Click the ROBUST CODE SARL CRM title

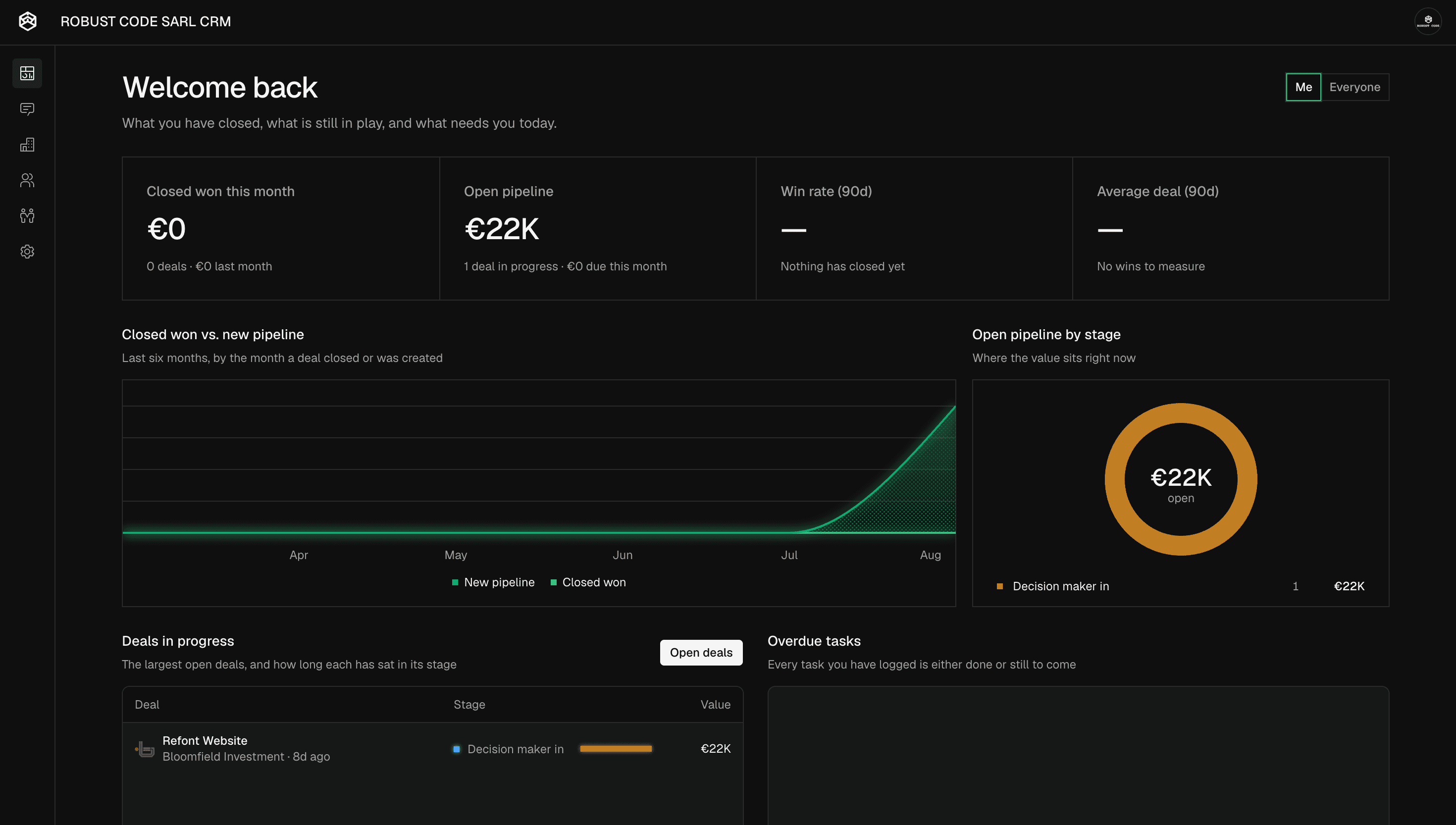[x=146, y=21]
